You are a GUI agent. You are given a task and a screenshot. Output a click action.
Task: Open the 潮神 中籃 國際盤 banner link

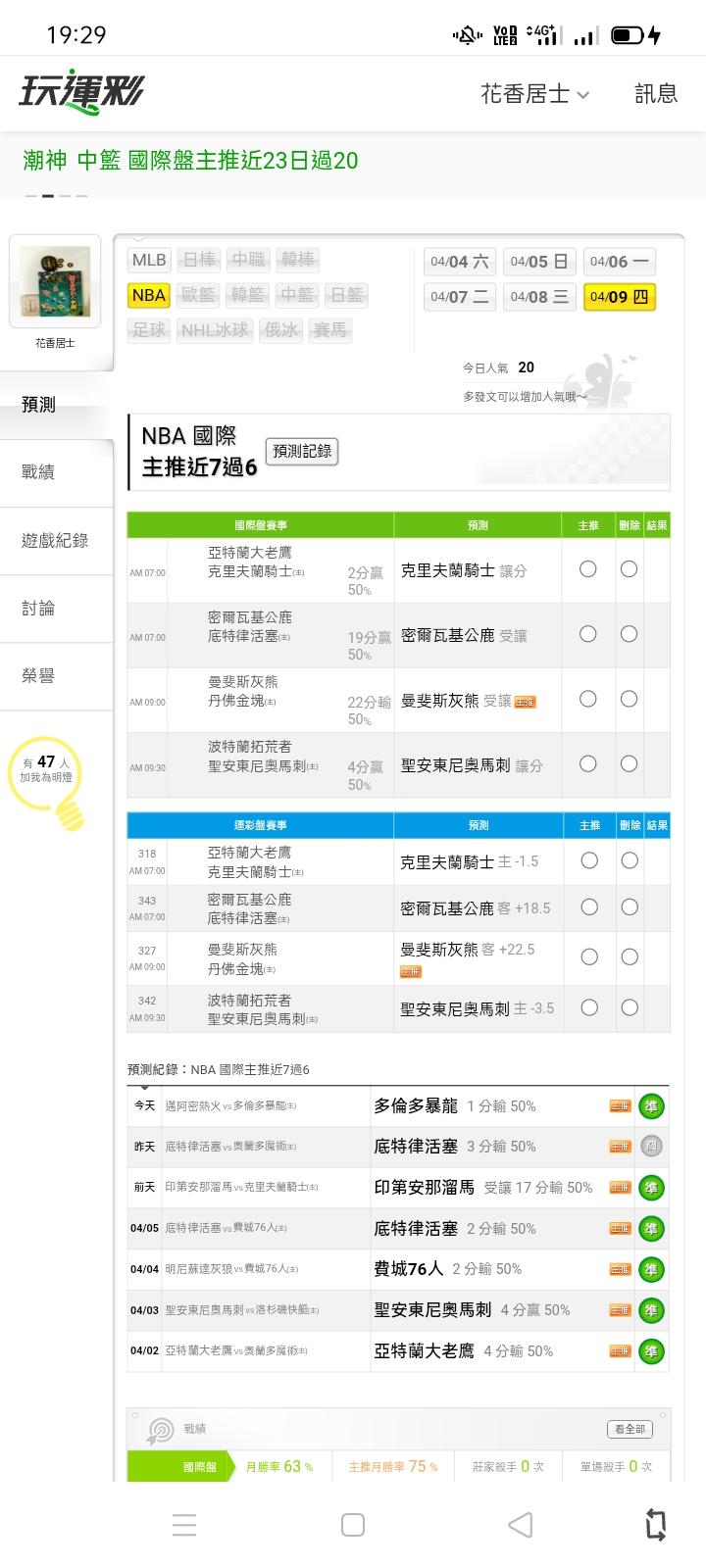click(191, 160)
